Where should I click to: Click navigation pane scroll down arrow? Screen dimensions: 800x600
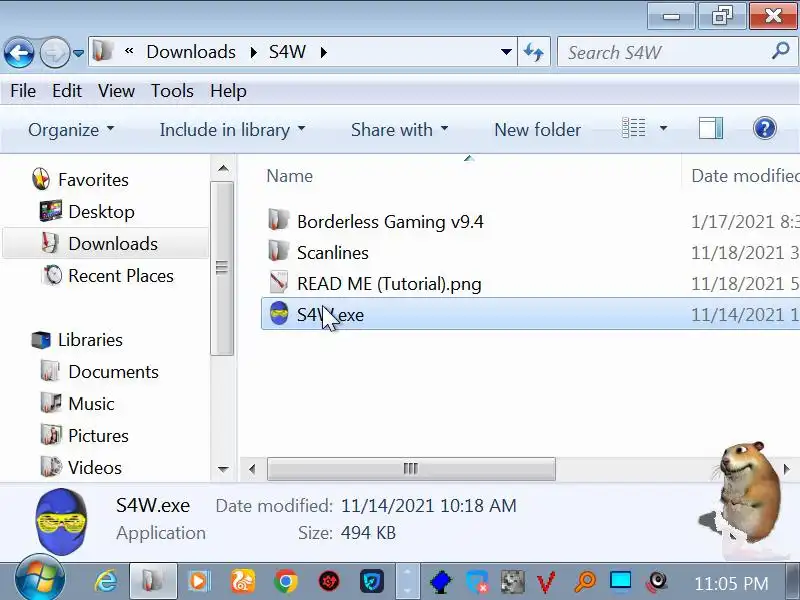click(223, 469)
